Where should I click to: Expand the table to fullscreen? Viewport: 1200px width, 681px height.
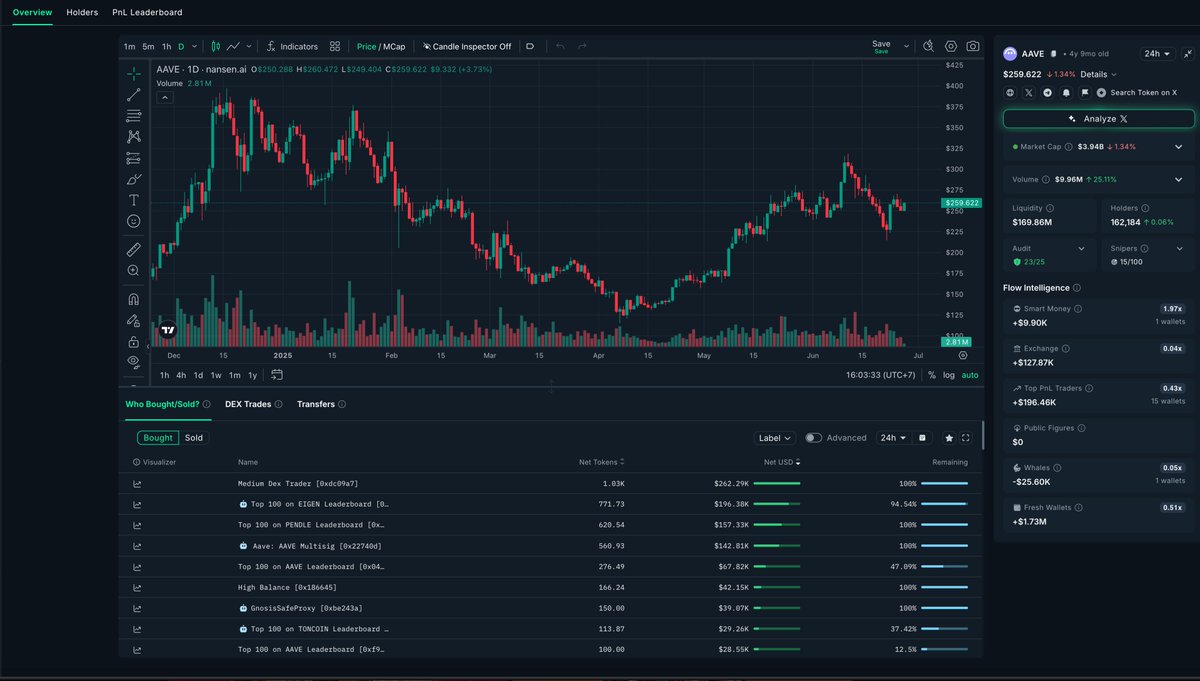[965, 438]
